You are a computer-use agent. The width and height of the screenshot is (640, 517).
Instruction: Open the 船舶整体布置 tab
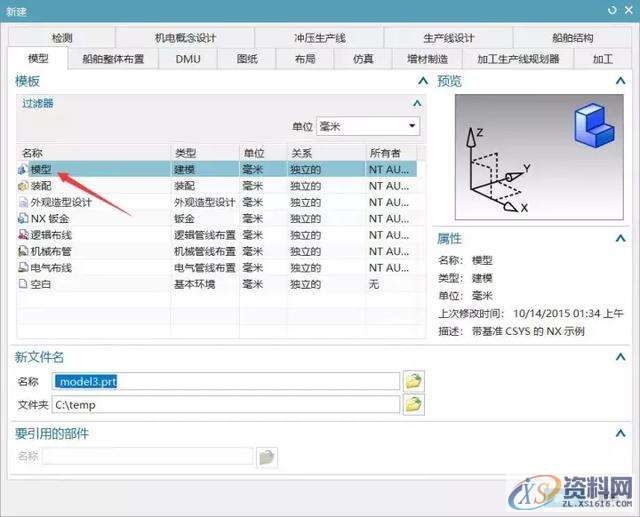coord(113,59)
